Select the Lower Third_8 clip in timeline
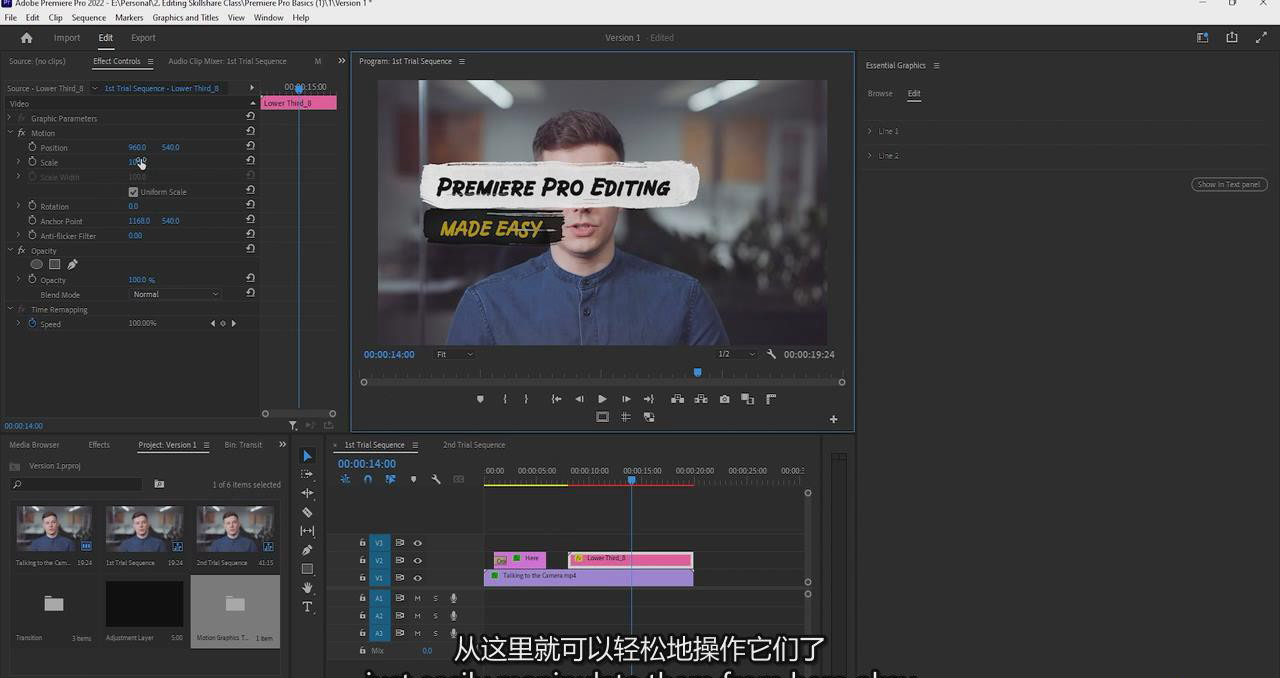 click(x=630, y=559)
